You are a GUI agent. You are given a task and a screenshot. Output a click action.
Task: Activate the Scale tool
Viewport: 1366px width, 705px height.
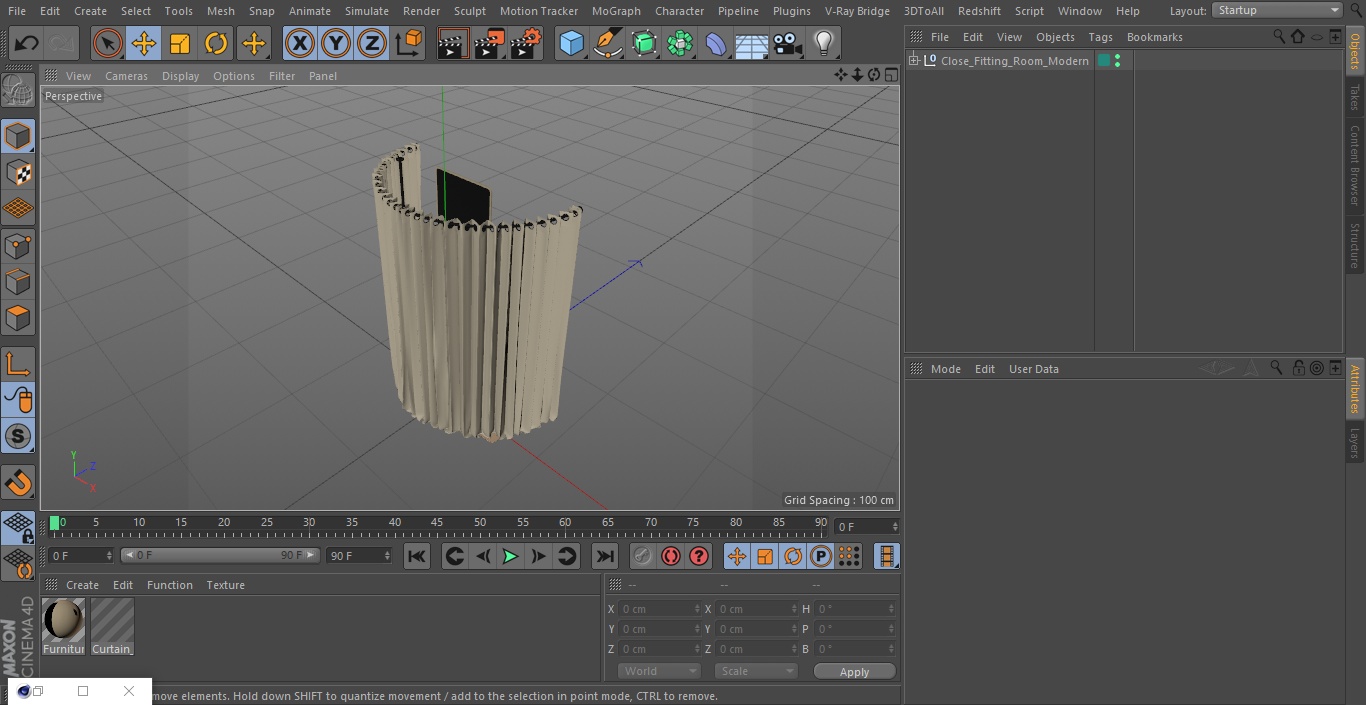180,44
